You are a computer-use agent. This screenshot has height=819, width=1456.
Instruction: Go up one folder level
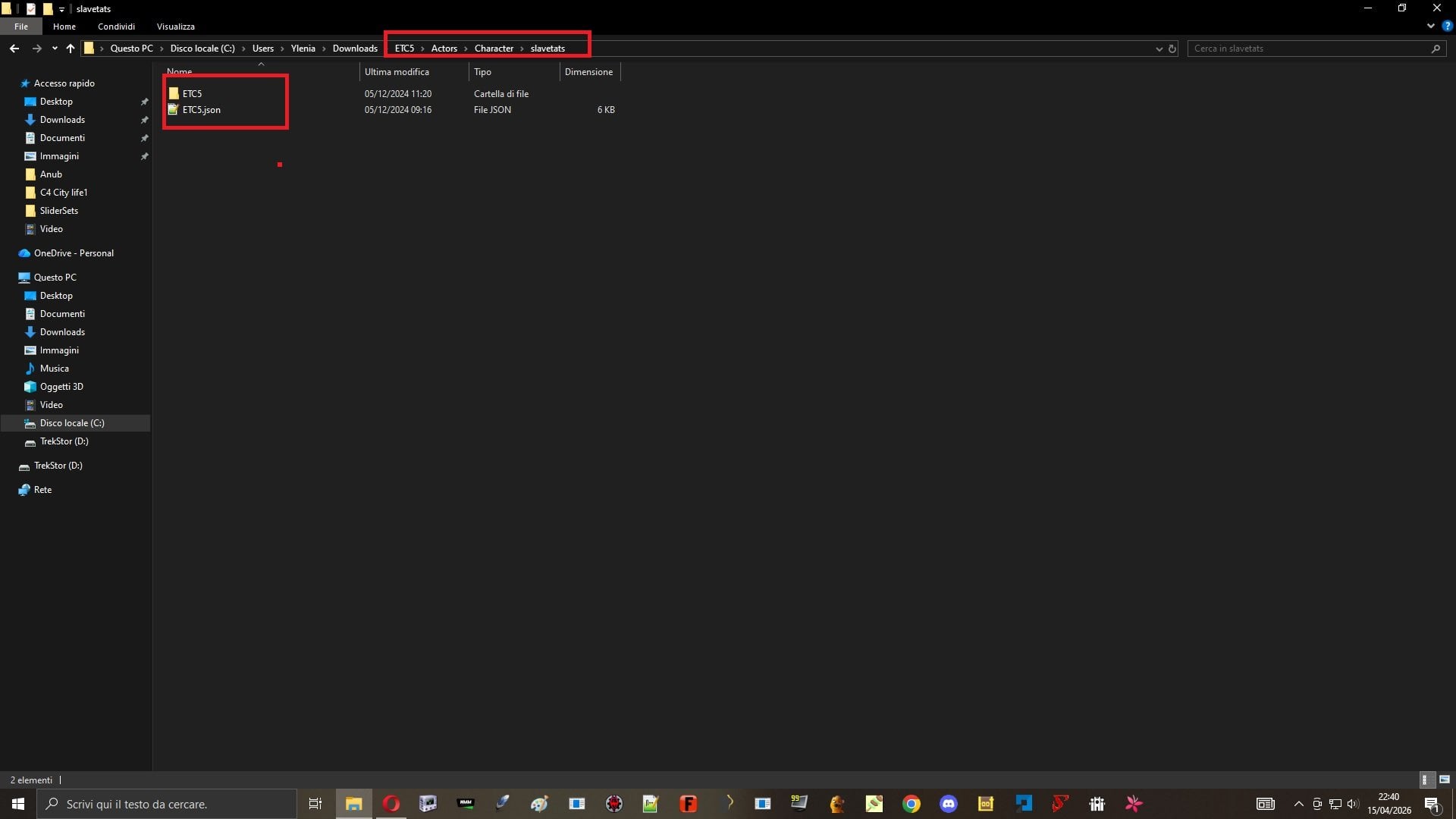(x=71, y=49)
